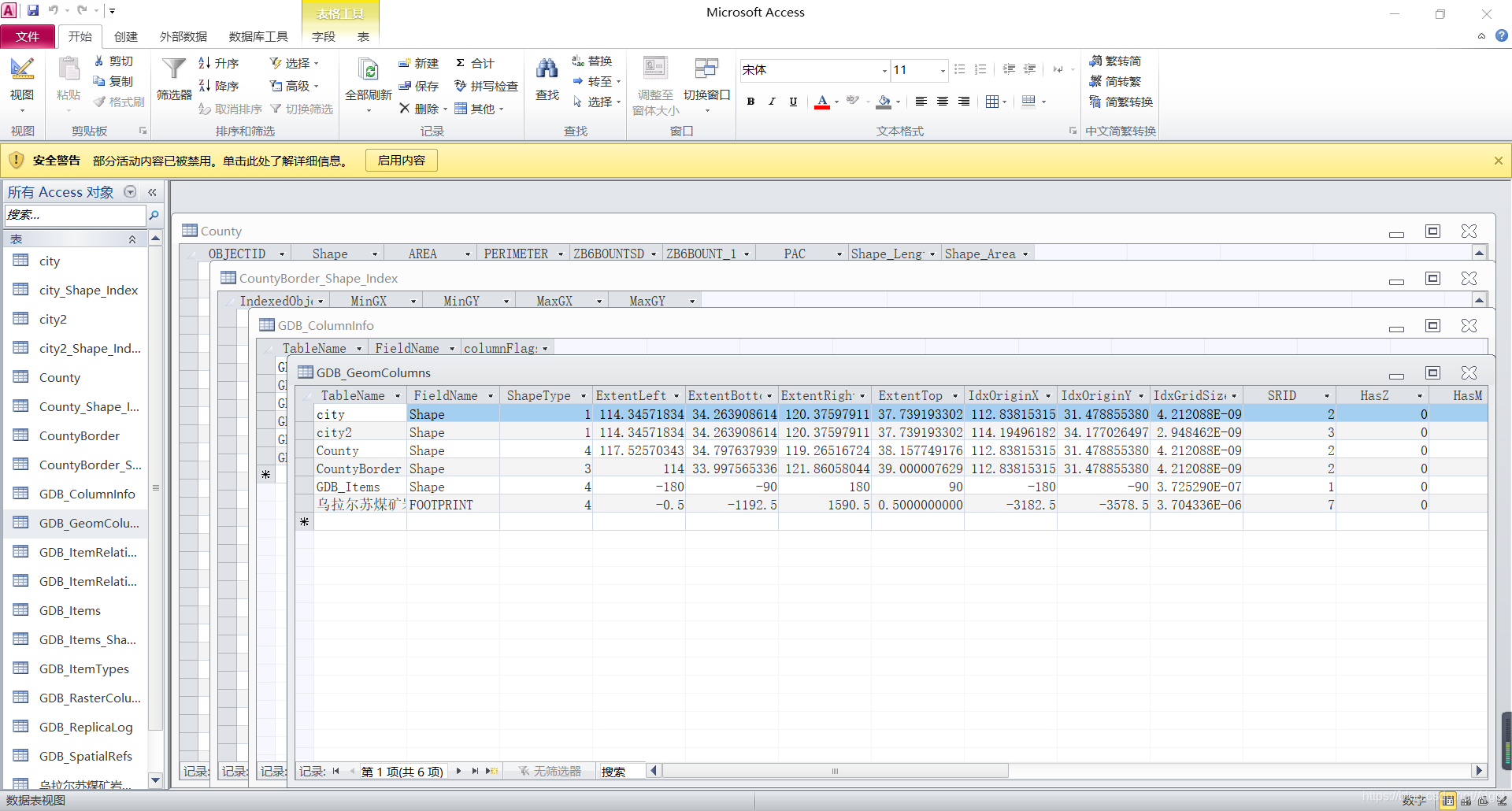Open the Selection (选择) filter dropdown
Screen dimensions: 1512x811
[294, 63]
